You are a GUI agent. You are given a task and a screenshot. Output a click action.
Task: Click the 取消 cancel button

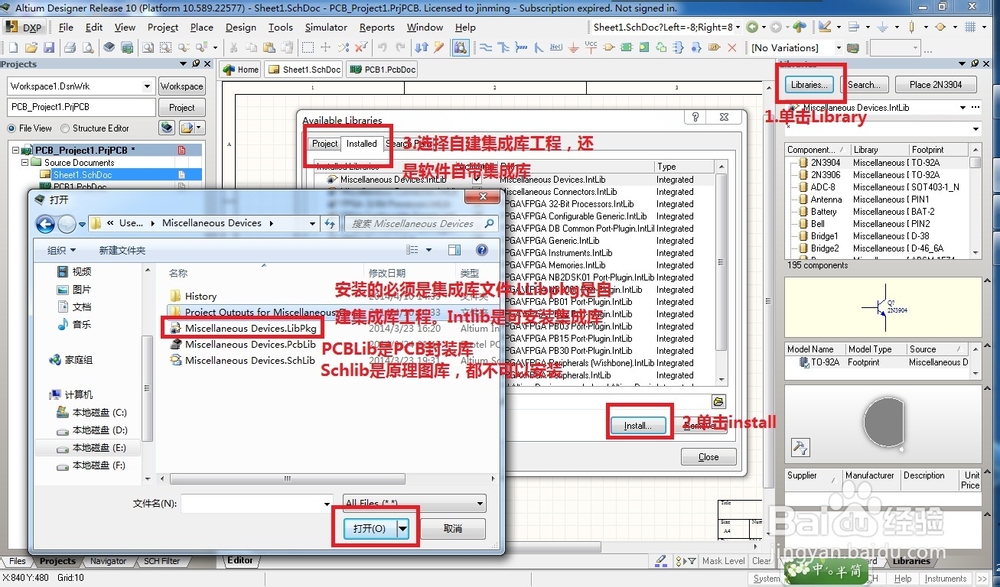pyautogui.click(x=453, y=528)
